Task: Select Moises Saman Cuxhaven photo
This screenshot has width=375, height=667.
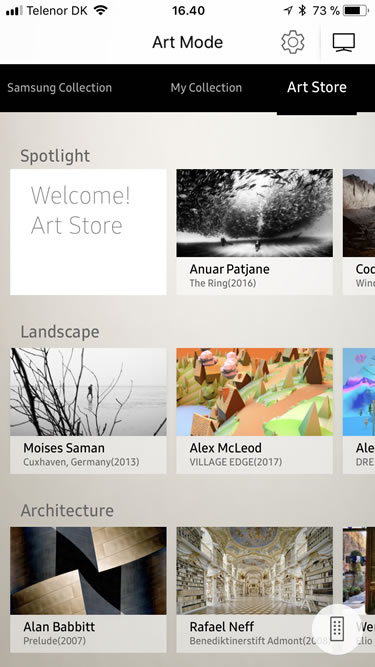Action: (x=88, y=411)
